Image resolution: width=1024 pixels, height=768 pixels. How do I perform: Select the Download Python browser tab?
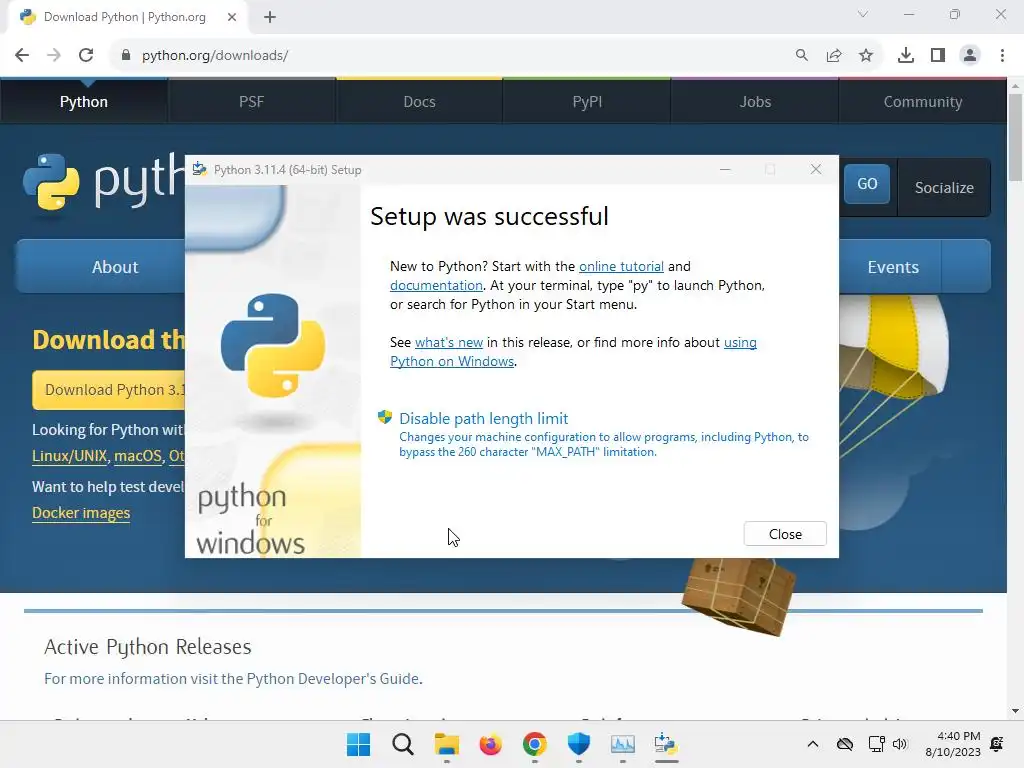[x=127, y=17]
